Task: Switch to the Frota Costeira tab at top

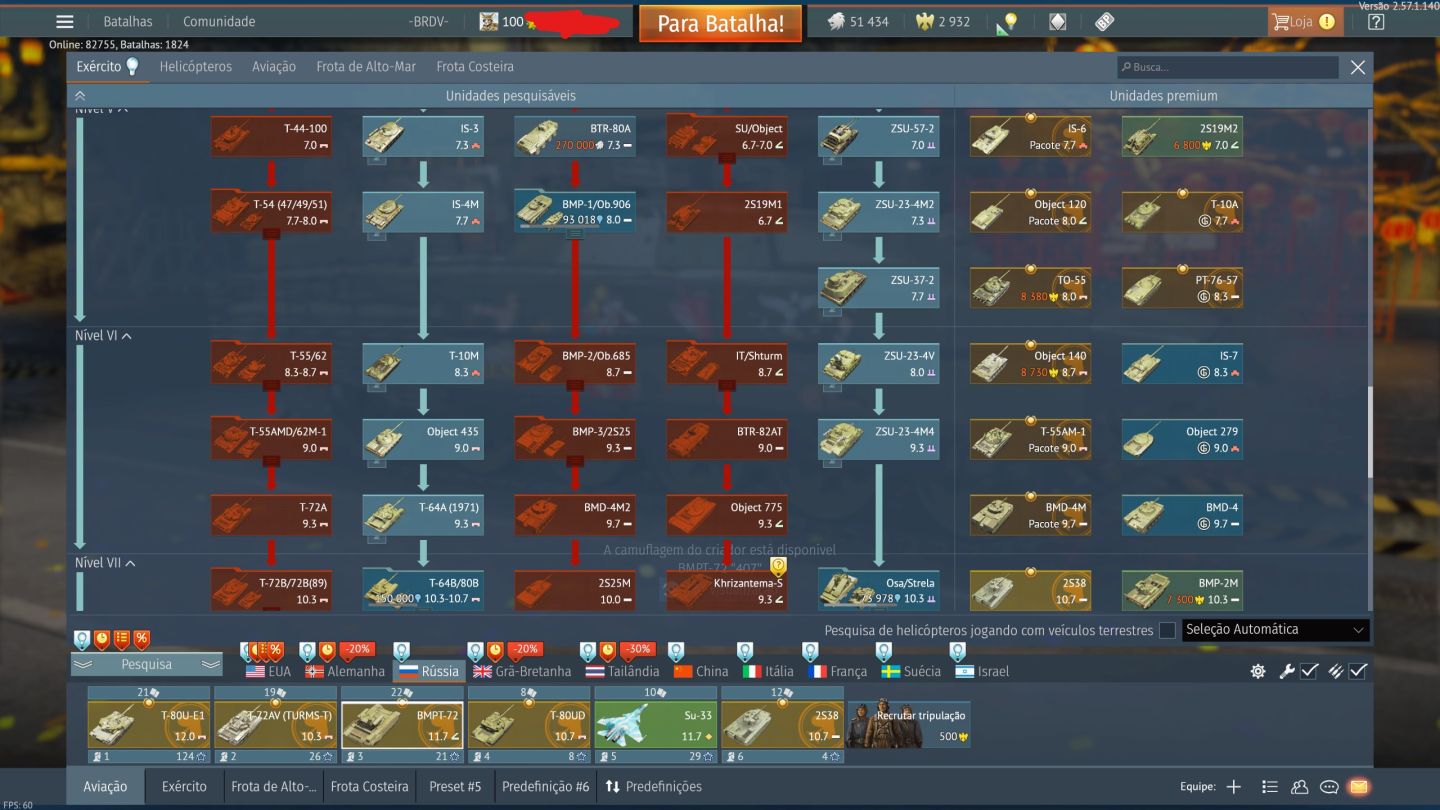Action: (x=475, y=67)
